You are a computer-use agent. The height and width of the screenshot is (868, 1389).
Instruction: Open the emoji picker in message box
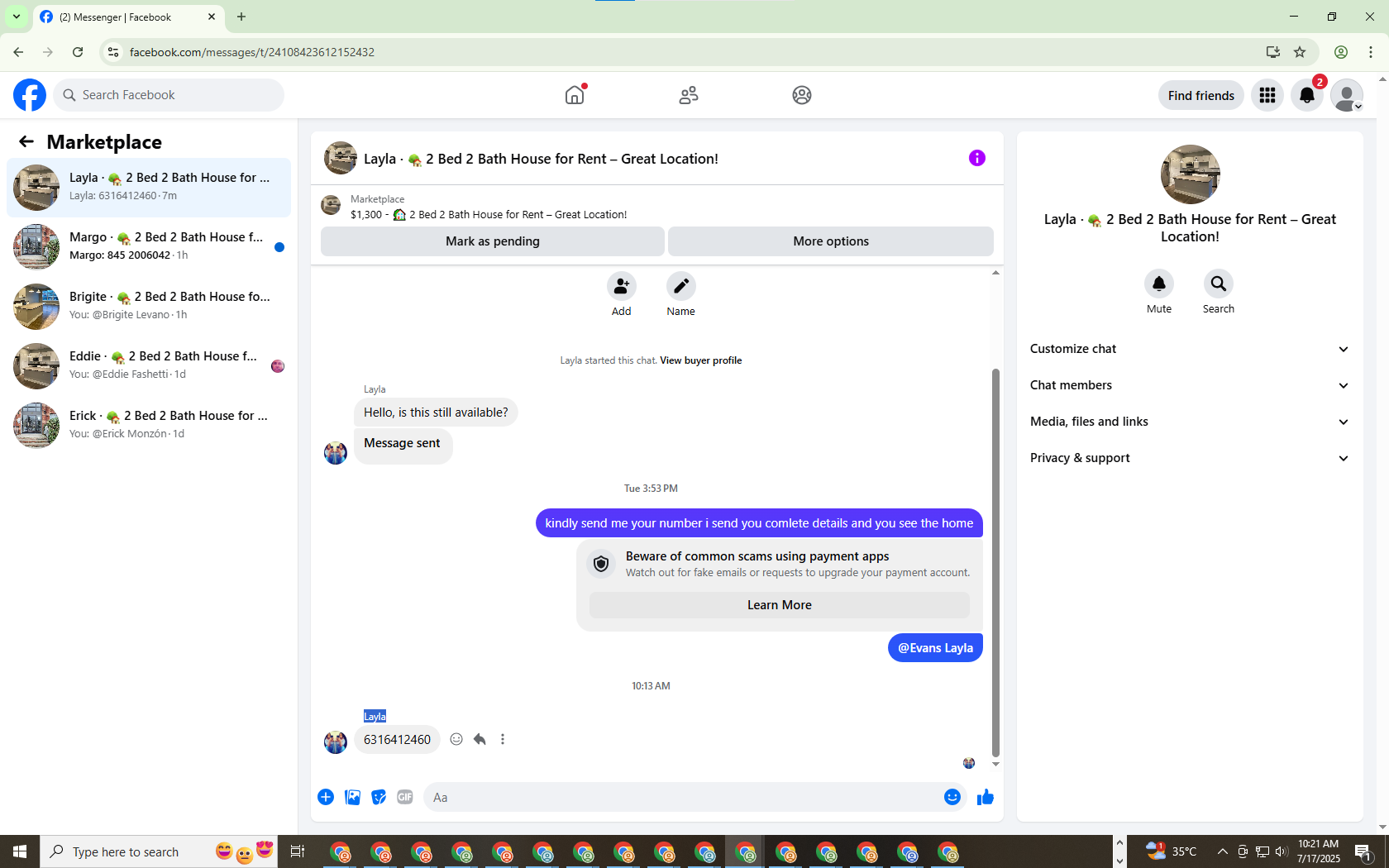tap(952, 797)
